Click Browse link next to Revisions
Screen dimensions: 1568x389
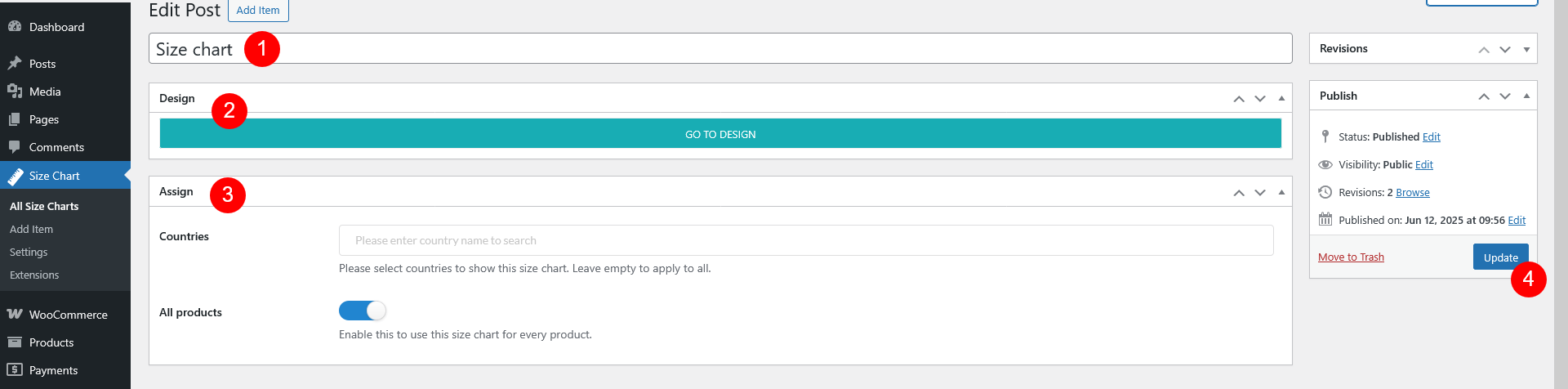[x=1413, y=193]
